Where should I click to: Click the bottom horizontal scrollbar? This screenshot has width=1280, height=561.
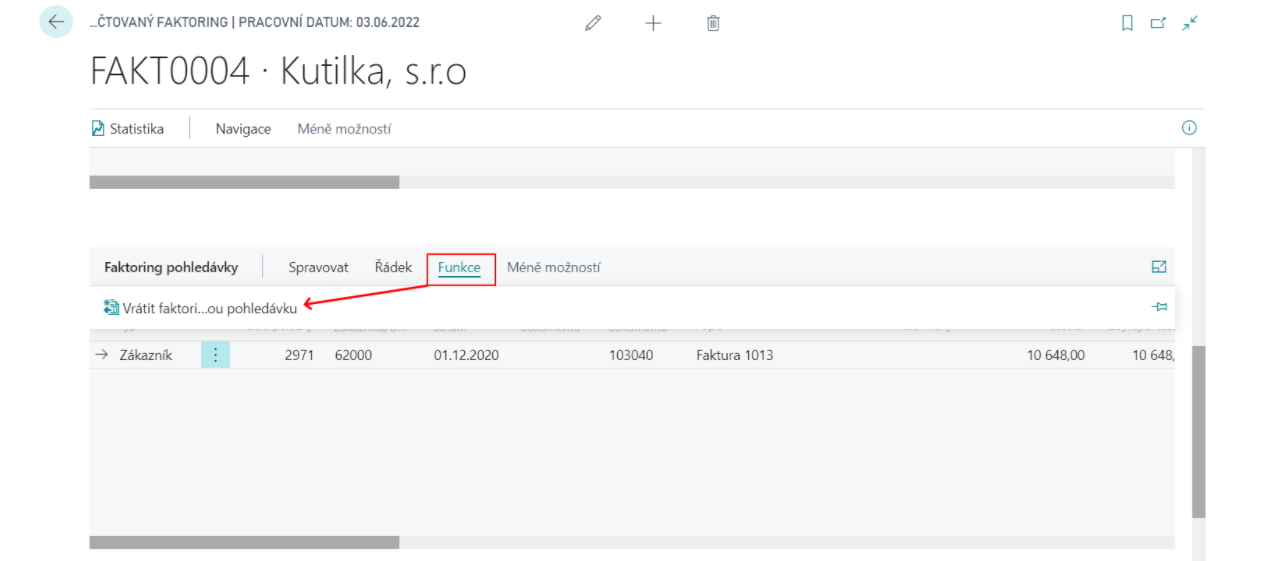point(244,542)
